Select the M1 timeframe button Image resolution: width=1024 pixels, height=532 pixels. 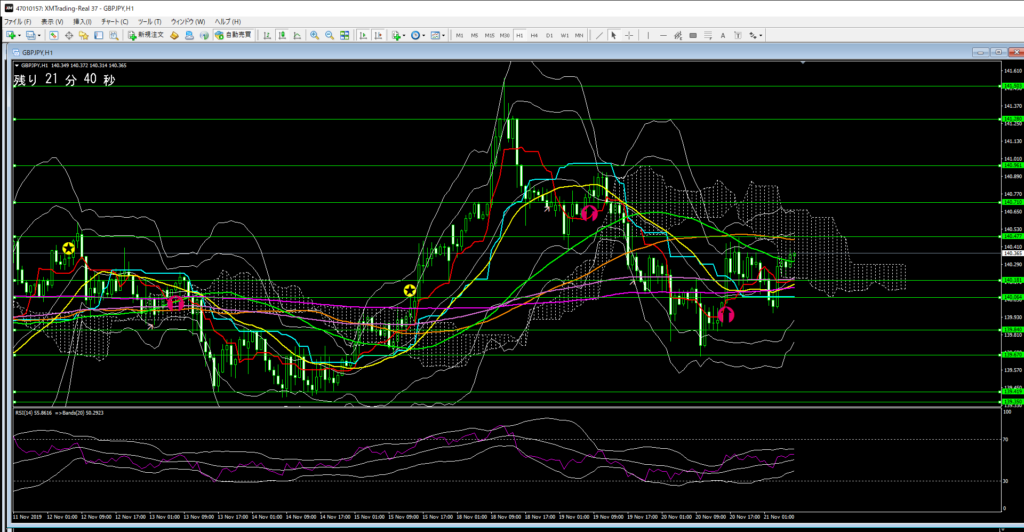point(459,35)
